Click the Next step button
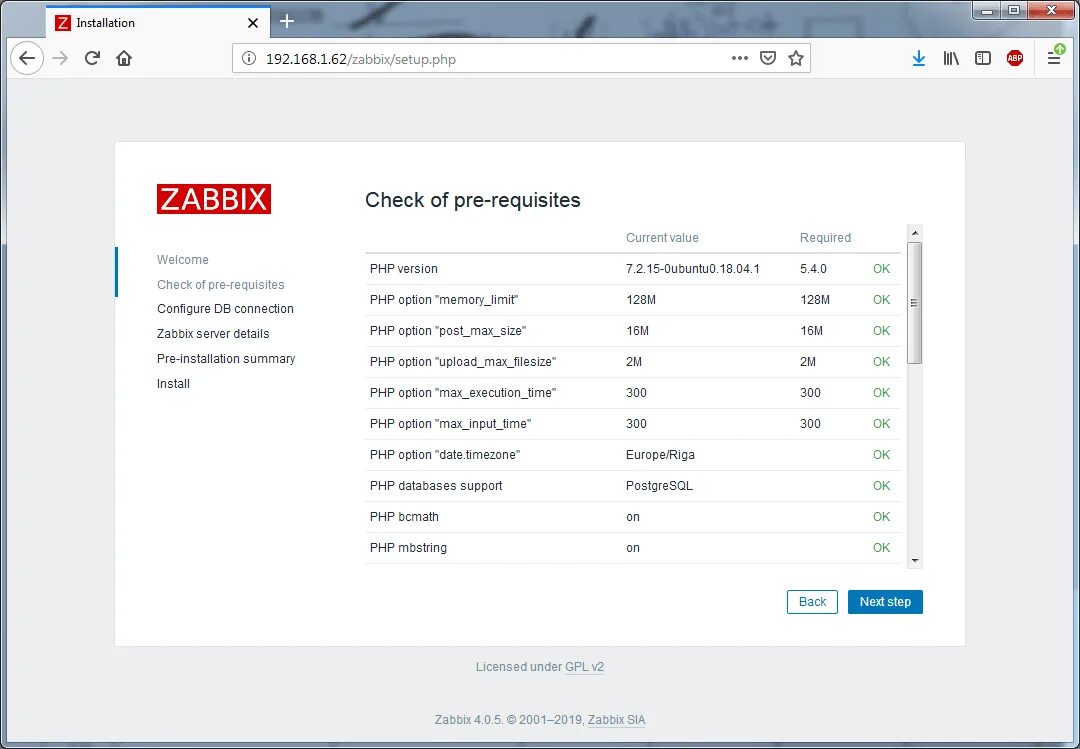 (x=885, y=602)
